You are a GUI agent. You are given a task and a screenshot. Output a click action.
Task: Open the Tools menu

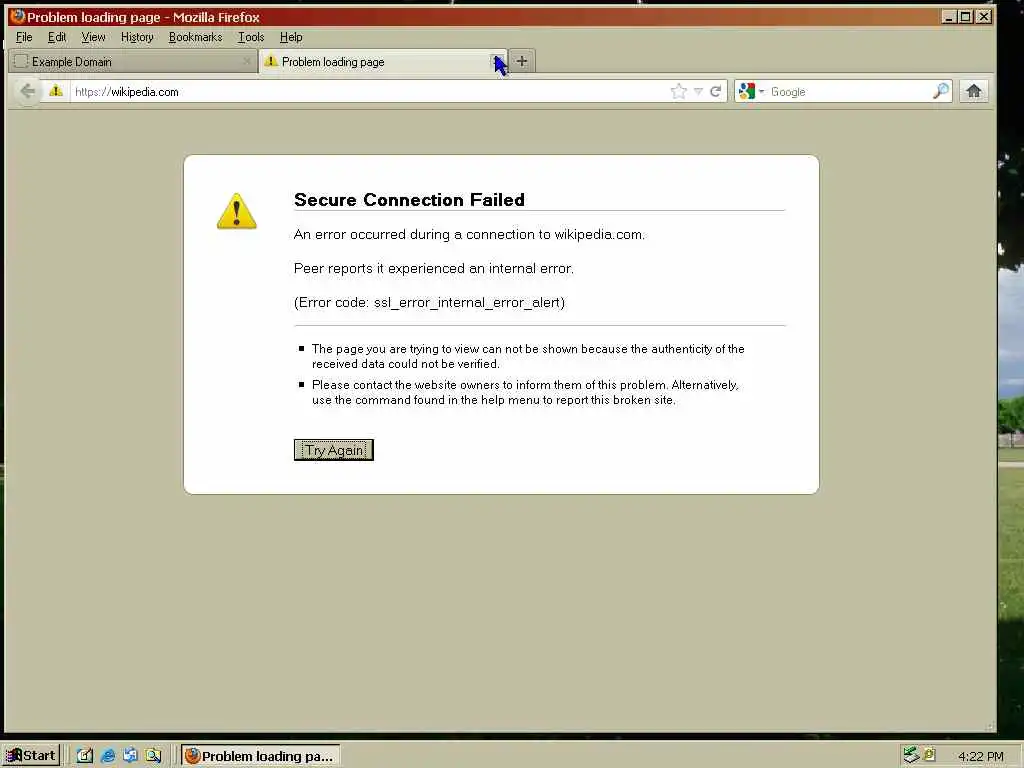pos(251,37)
